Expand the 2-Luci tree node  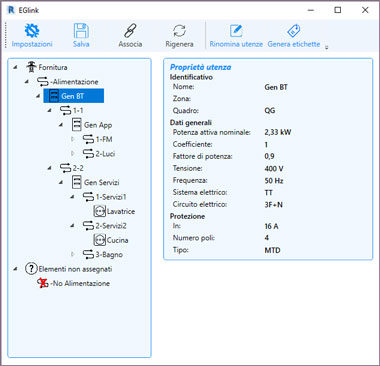coord(73,153)
